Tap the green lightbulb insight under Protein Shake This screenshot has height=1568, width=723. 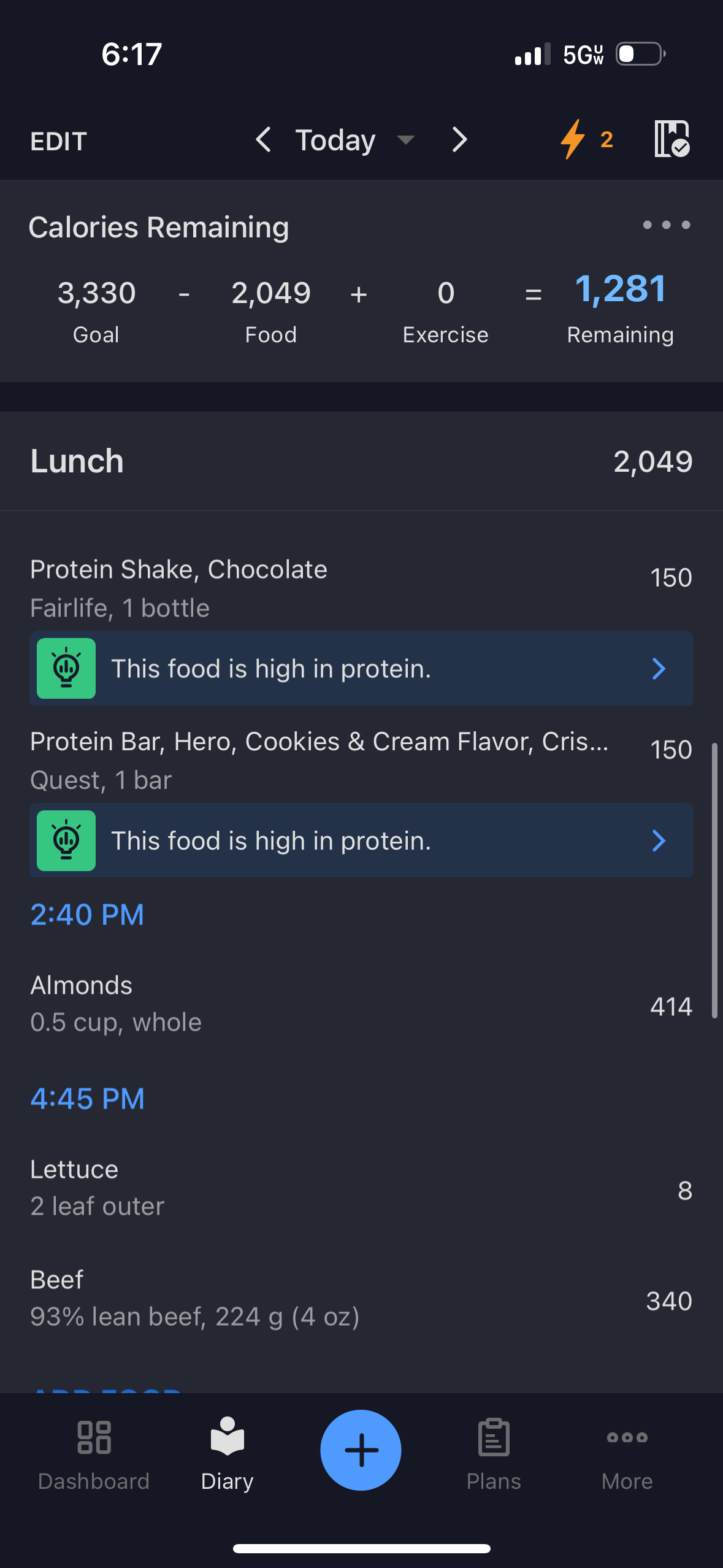(66, 669)
